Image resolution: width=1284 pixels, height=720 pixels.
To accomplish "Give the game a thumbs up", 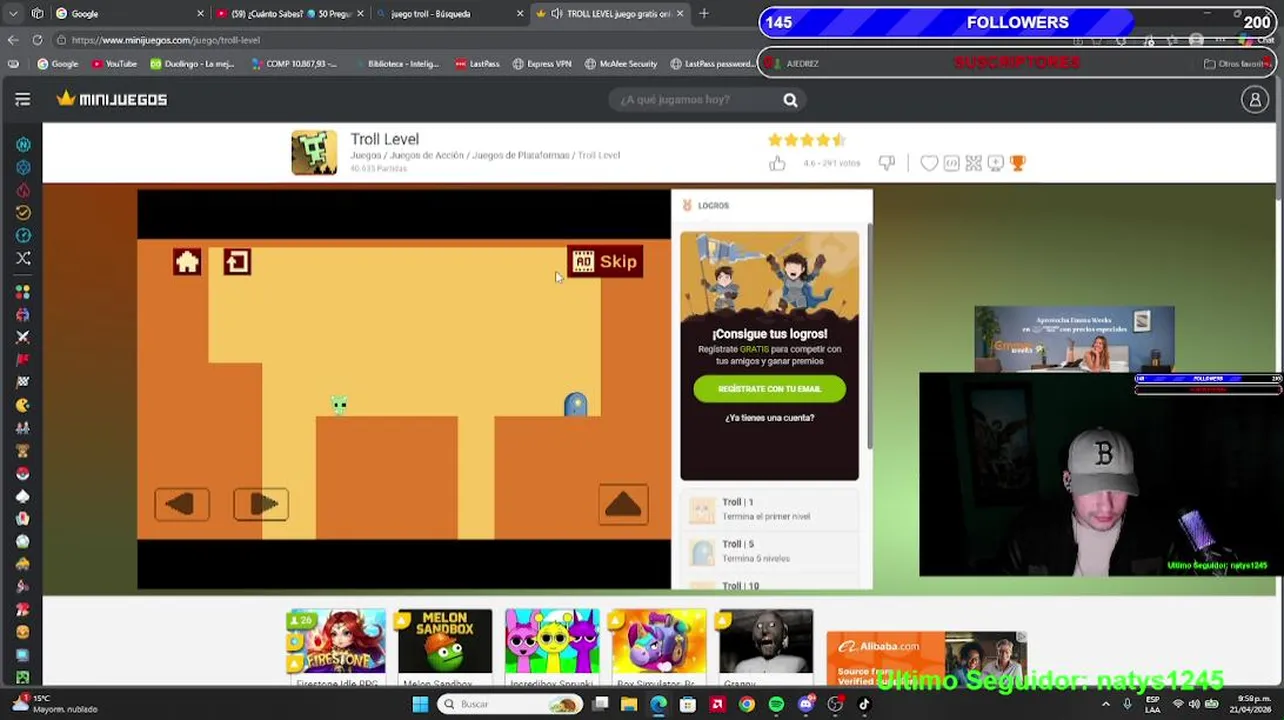I will pos(777,163).
